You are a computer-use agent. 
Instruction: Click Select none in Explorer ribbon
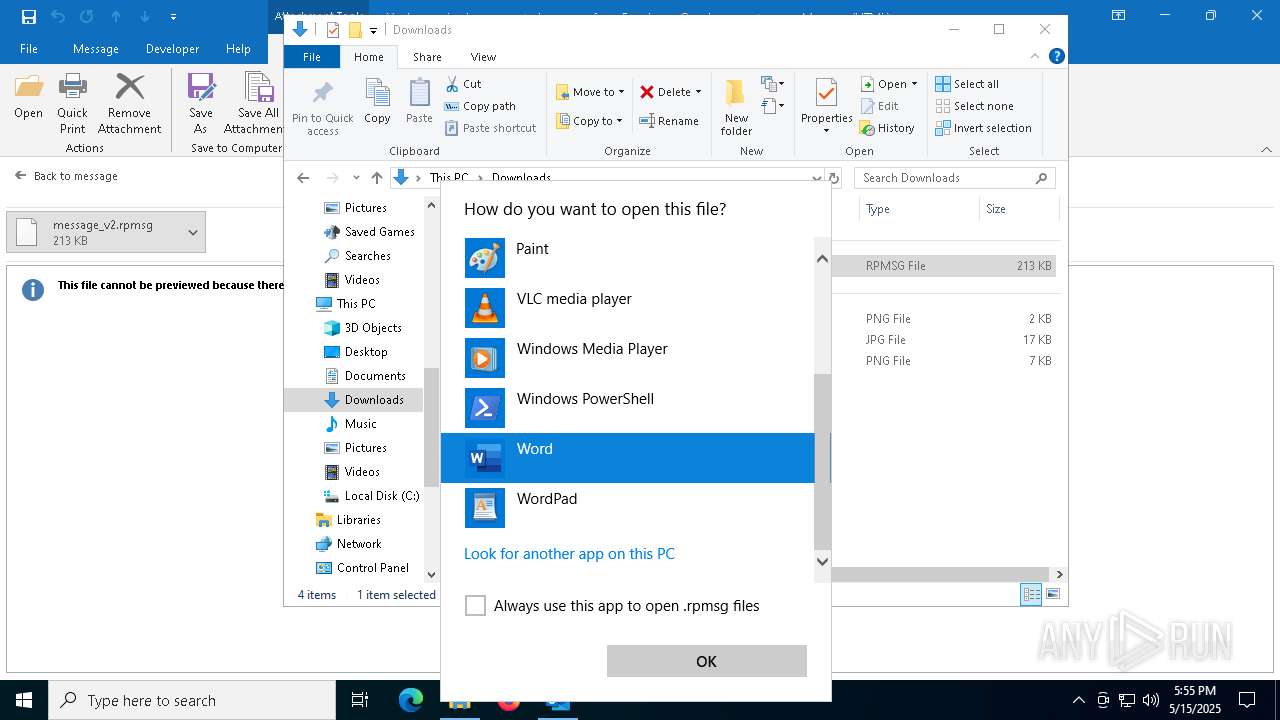974,106
